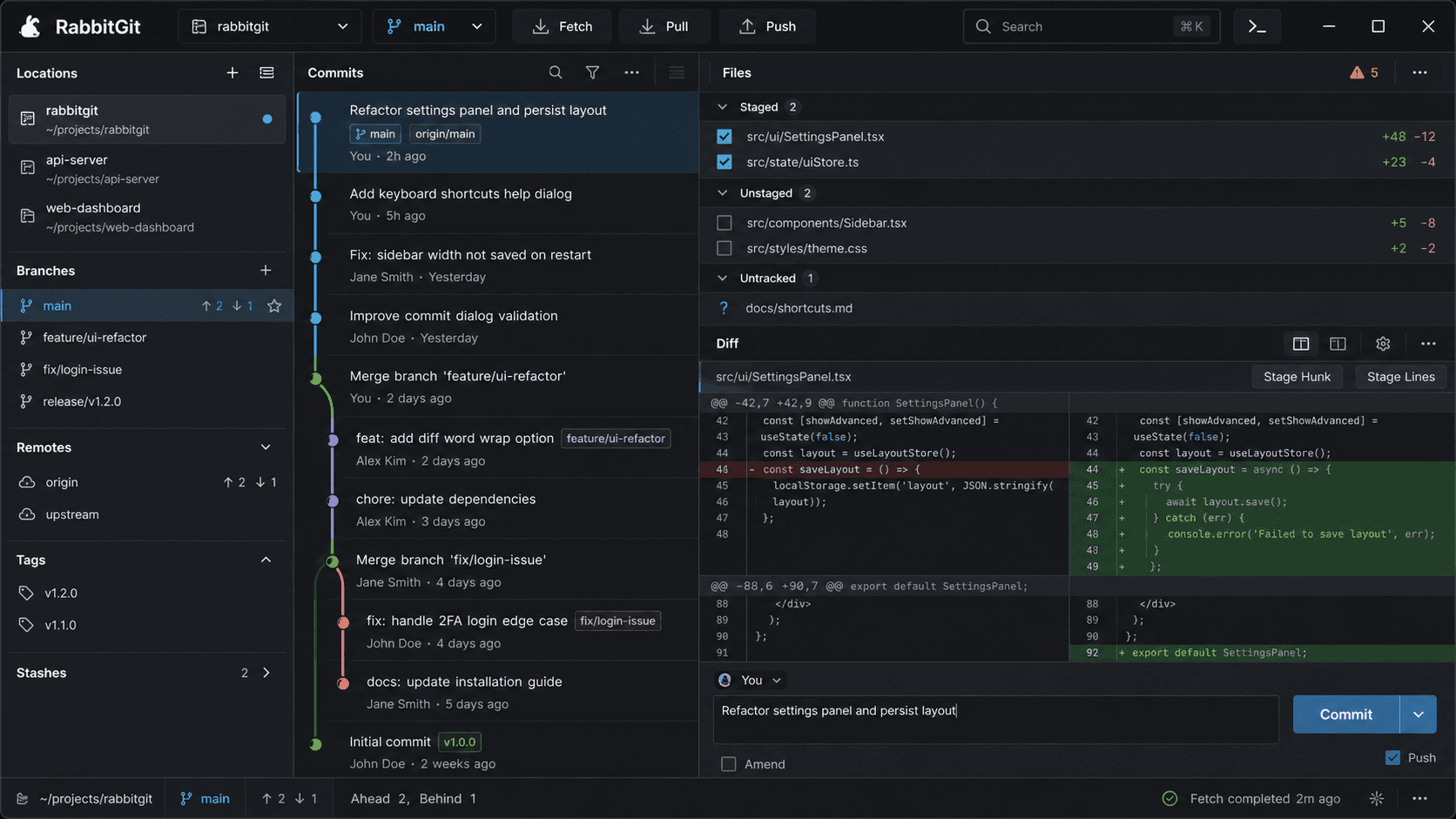Image resolution: width=1456 pixels, height=819 pixels.
Task: Unstage src/ui/SettingsPanel.tsx checkbox
Action: pyautogui.click(x=724, y=137)
